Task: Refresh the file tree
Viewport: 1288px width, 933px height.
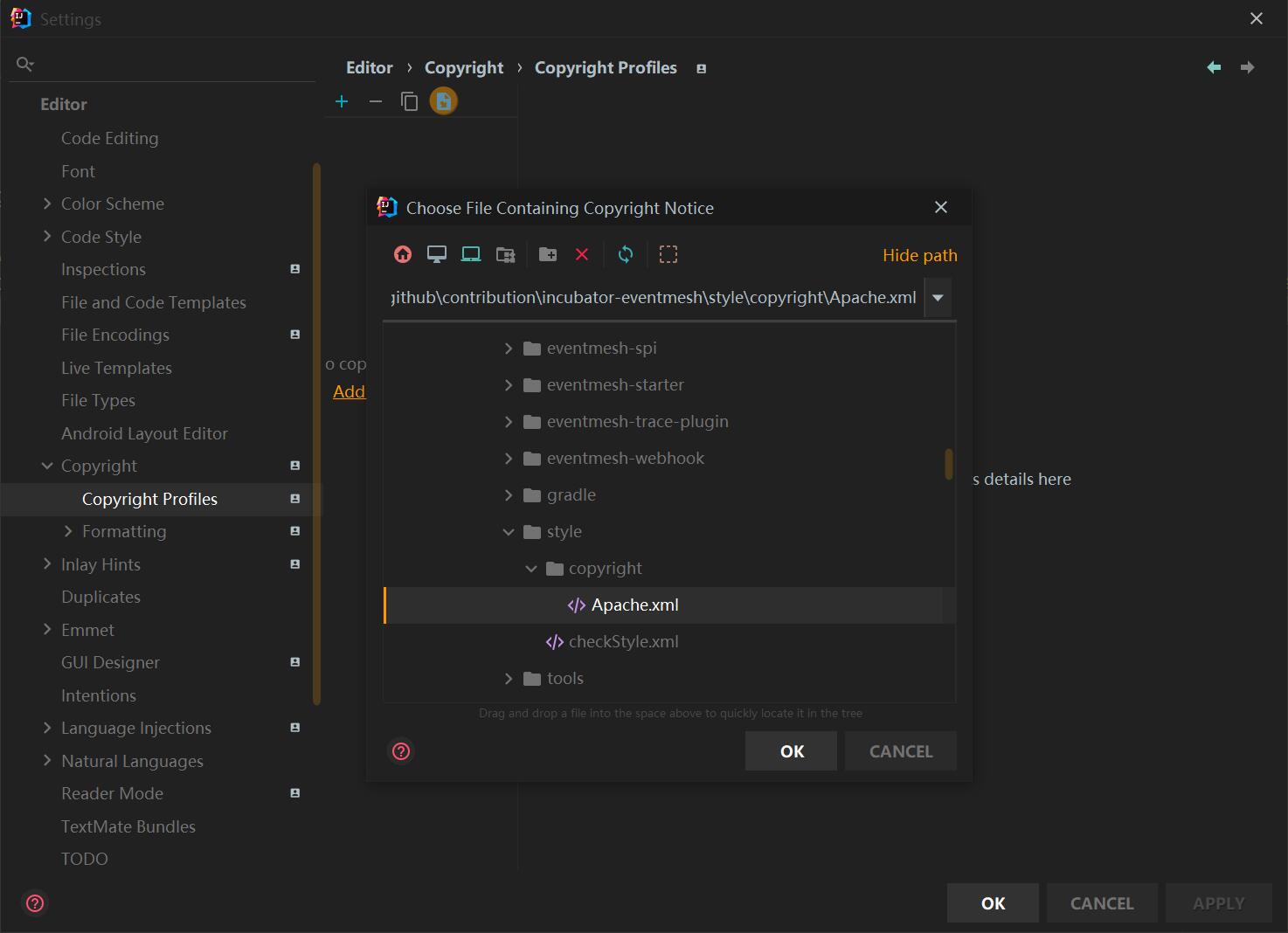Action: 626,254
